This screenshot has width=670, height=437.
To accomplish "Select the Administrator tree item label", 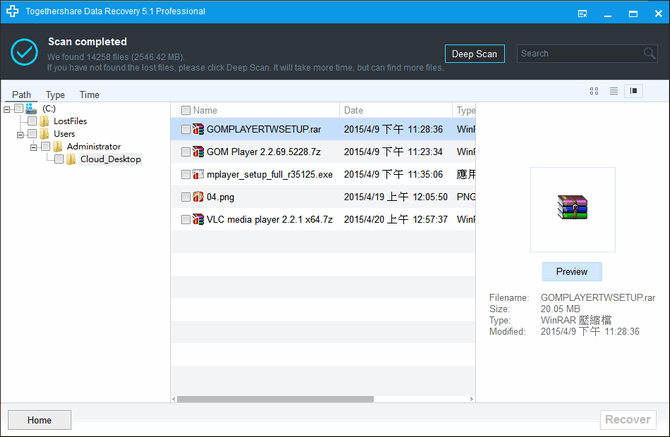I will click(x=94, y=147).
